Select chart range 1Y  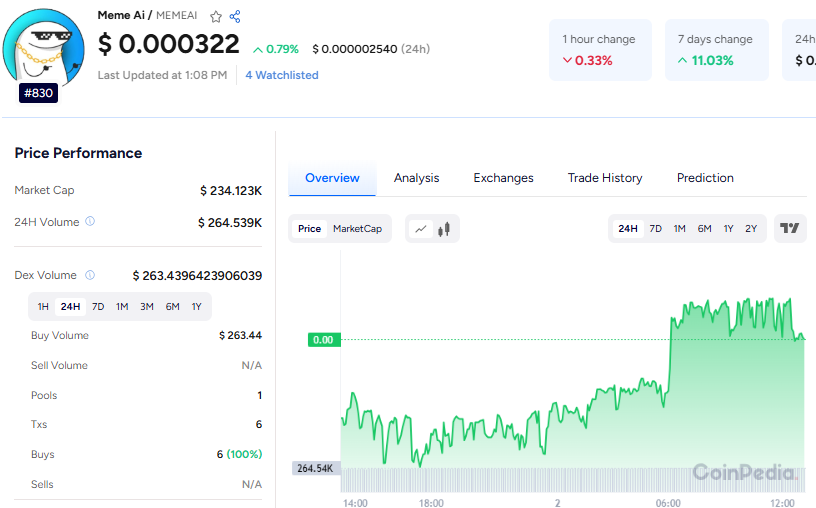pyautogui.click(x=728, y=228)
